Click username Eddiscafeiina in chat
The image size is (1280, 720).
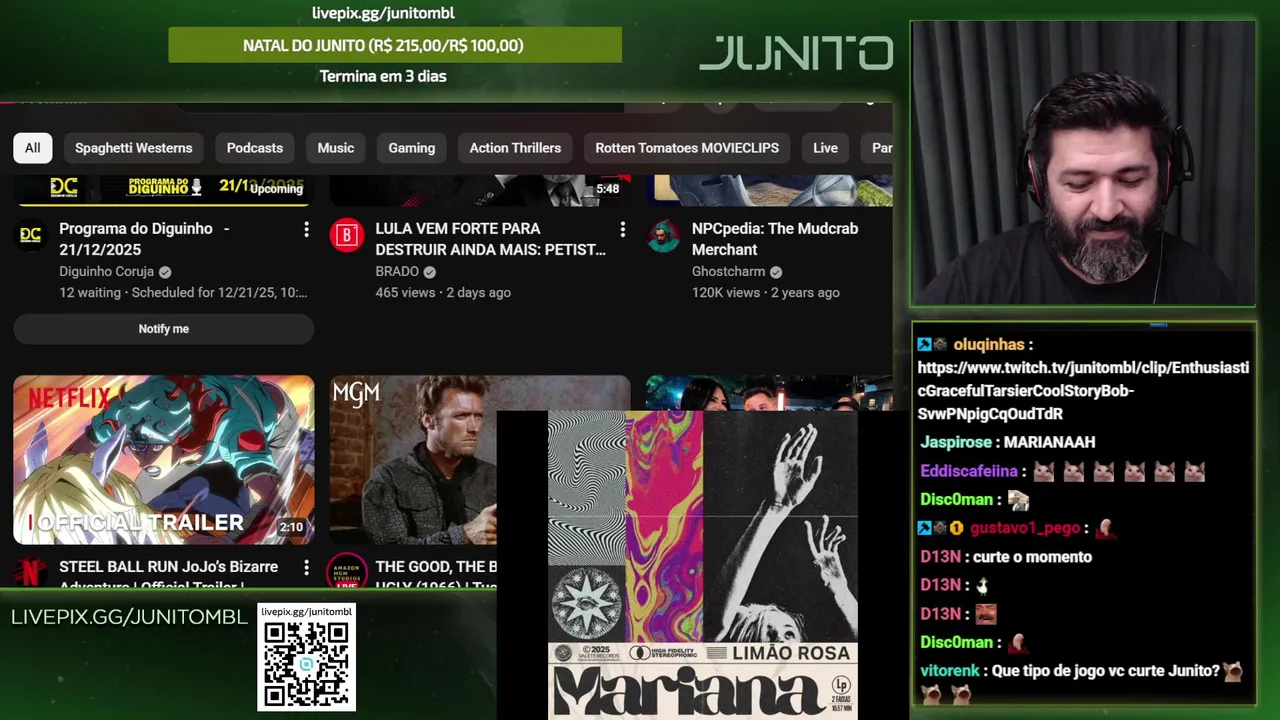click(969, 471)
